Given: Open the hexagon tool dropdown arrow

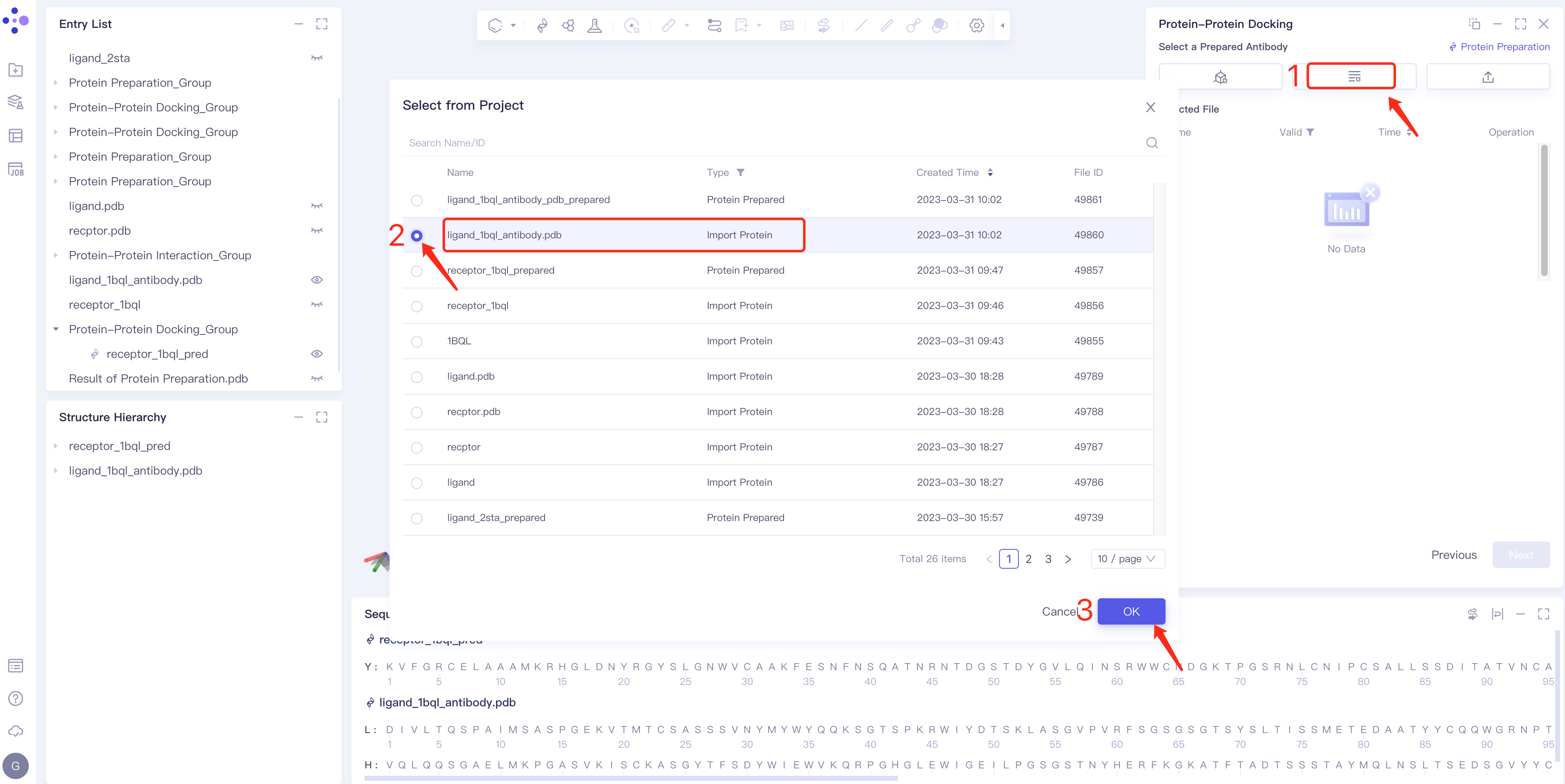Looking at the screenshot, I should tap(513, 25).
